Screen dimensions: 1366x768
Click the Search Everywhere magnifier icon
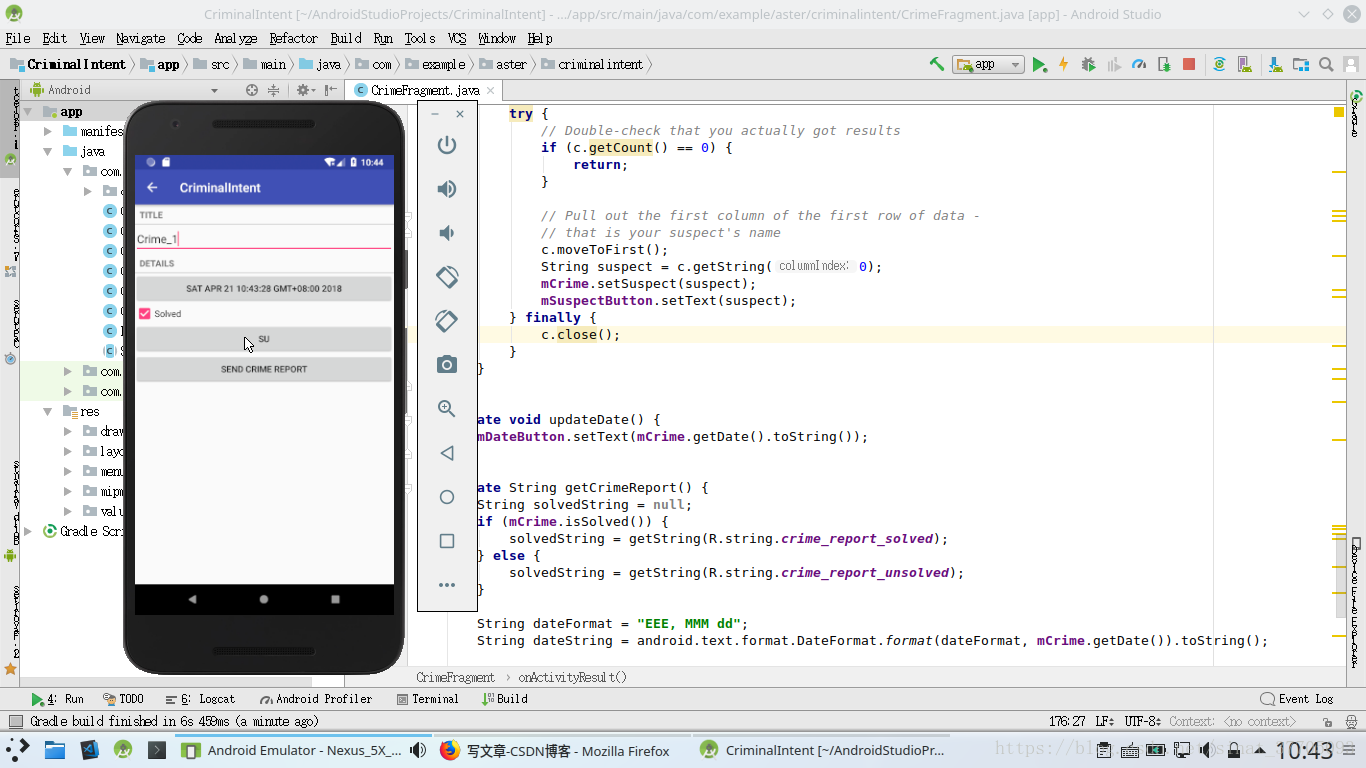[x=1326, y=64]
